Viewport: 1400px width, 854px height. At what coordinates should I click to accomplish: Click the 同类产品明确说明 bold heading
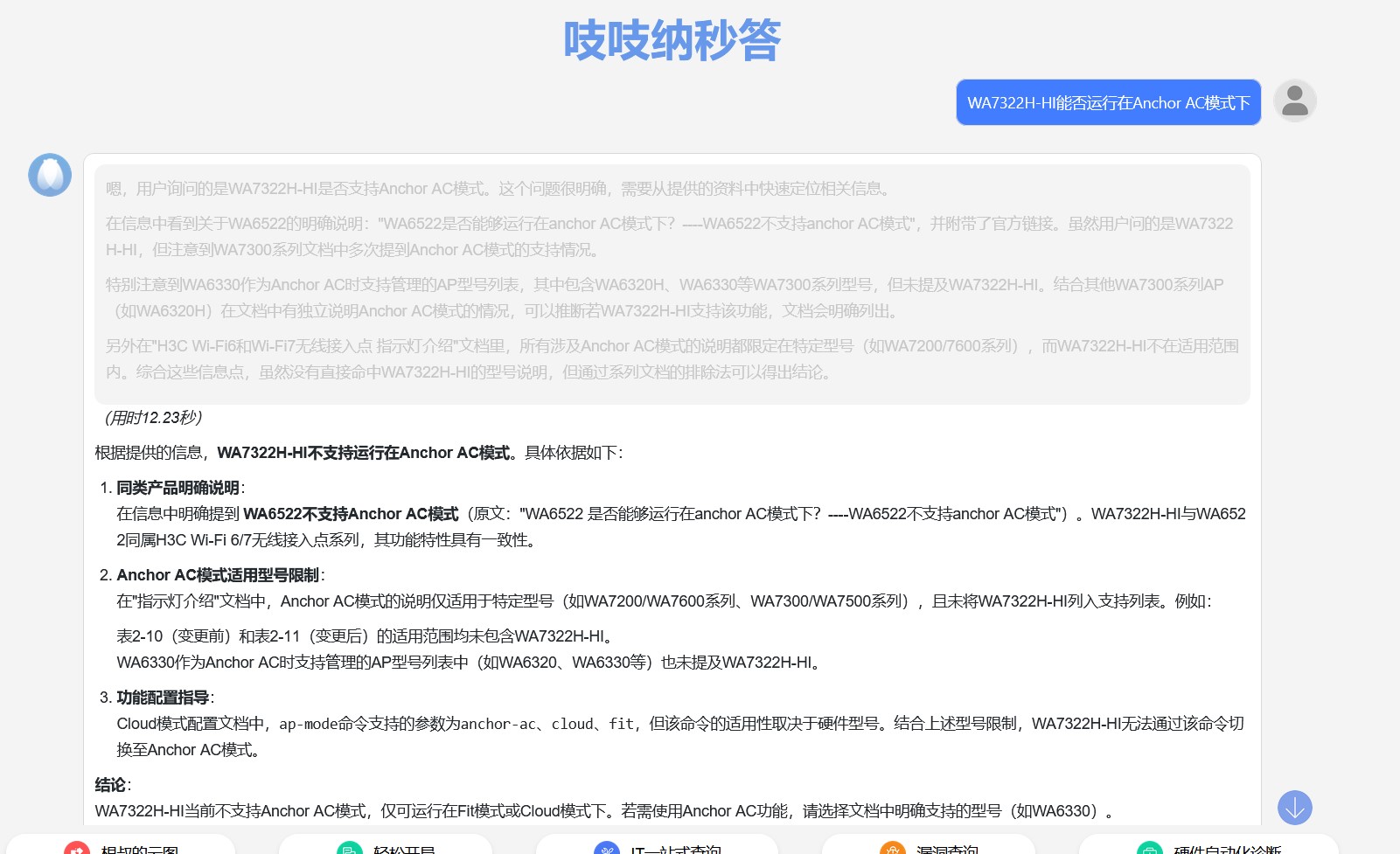pyautogui.click(x=178, y=488)
